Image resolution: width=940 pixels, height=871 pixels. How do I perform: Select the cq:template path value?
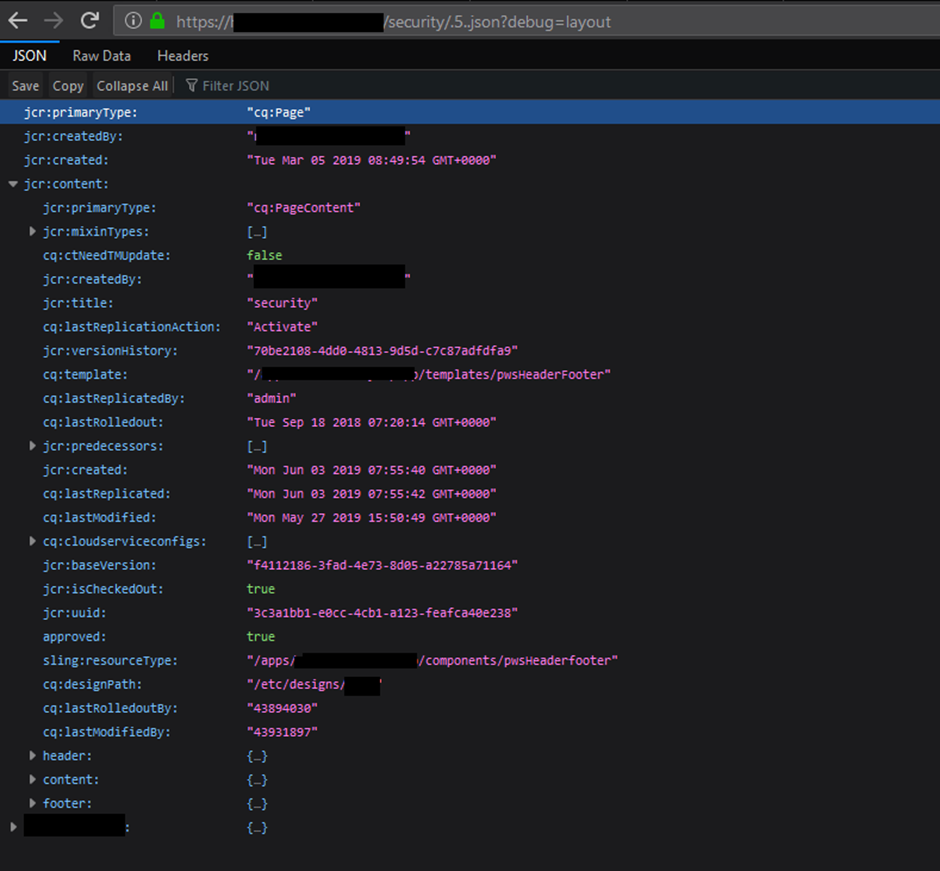click(x=429, y=375)
